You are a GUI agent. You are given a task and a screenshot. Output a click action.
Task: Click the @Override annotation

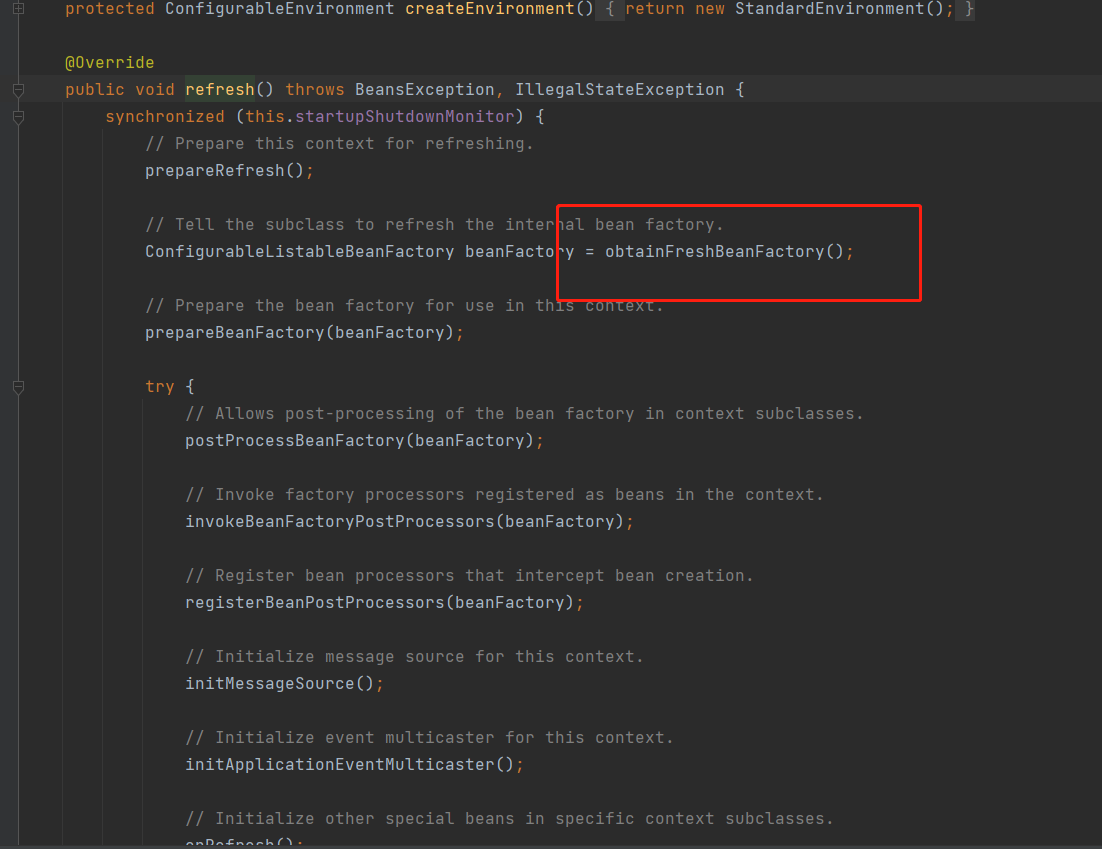coord(109,63)
